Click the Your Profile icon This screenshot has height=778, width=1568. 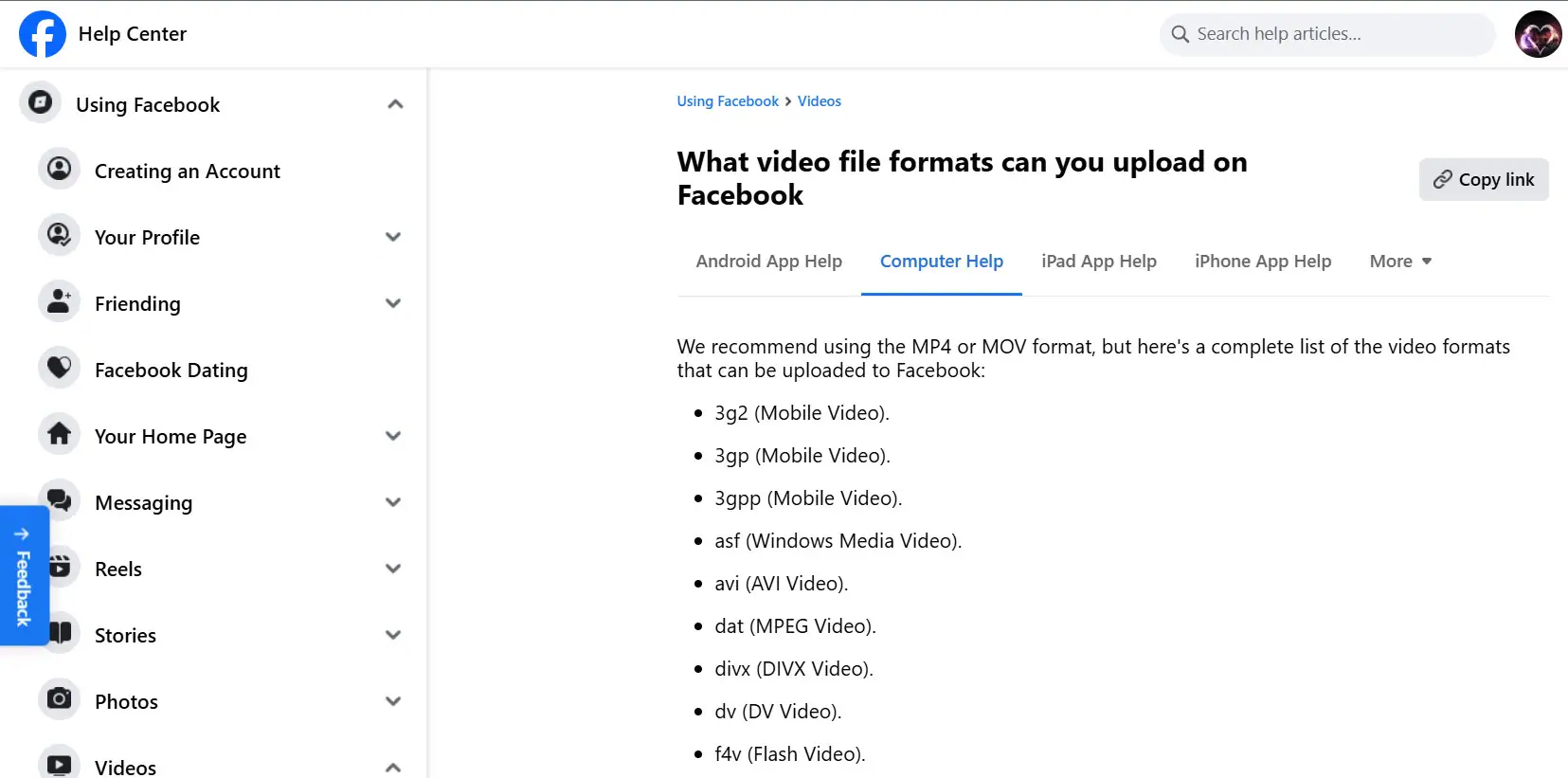pyautogui.click(x=59, y=235)
